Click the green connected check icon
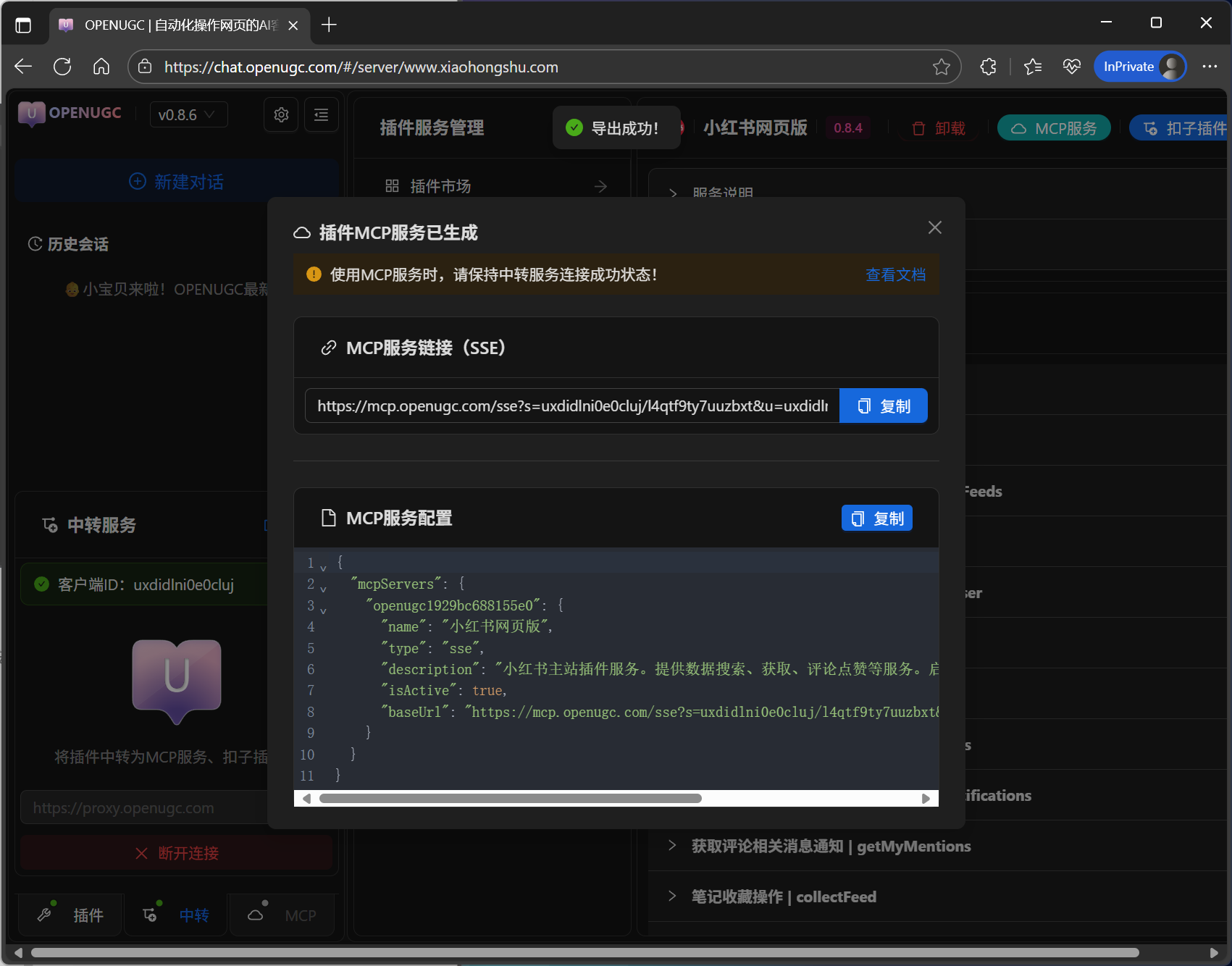This screenshot has height=966, width=1232. tap(41, 584)
